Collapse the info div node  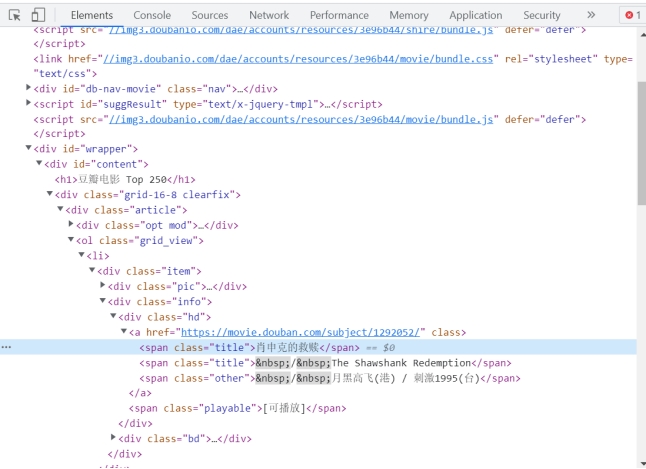point(103,300)
